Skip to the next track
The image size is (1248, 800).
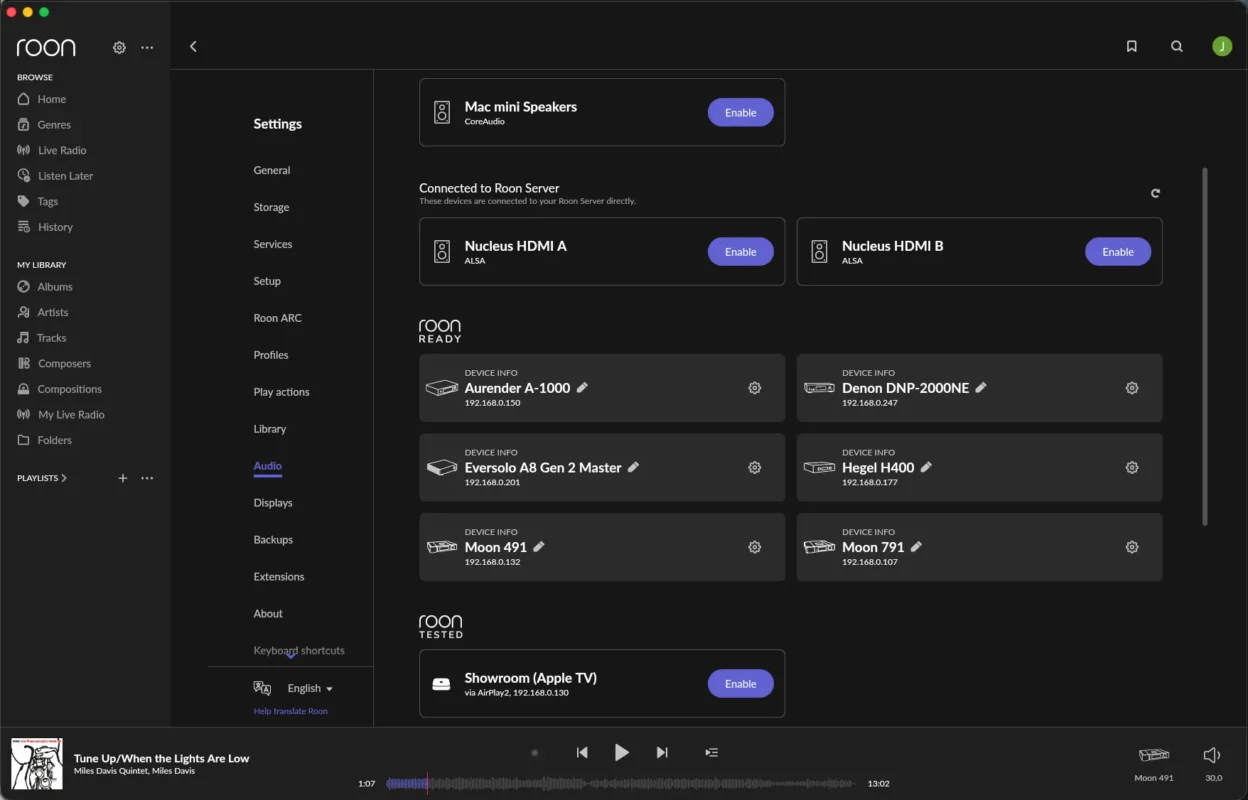662,752
